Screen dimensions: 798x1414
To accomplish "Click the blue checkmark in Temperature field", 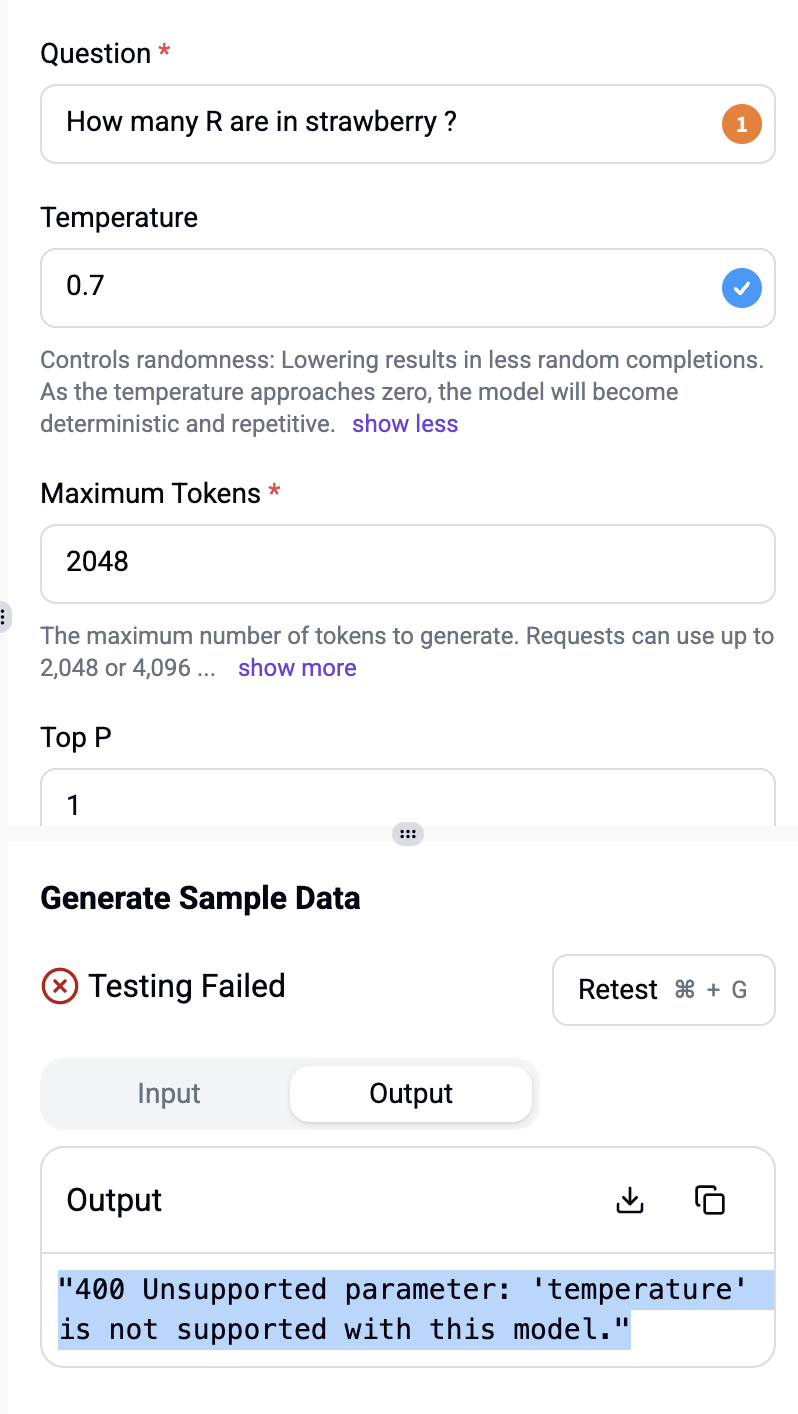I will [x=741, y=288].
